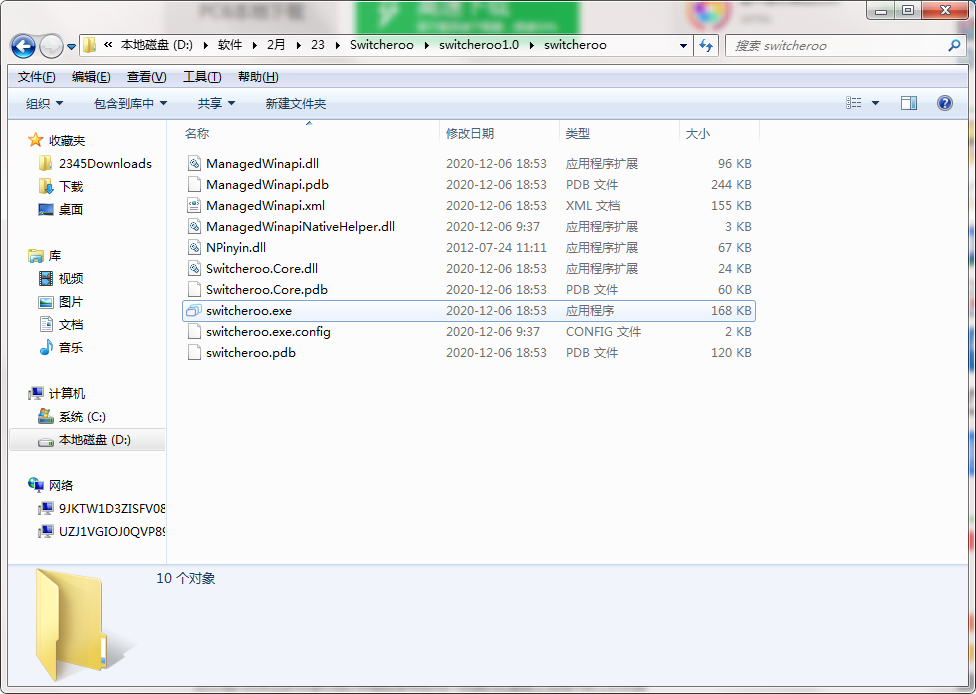The height and width of the screenshot is (694, 976).
Task: Open the 组织 dropdown
Action: pyautogui.click(x=44, y=103)
